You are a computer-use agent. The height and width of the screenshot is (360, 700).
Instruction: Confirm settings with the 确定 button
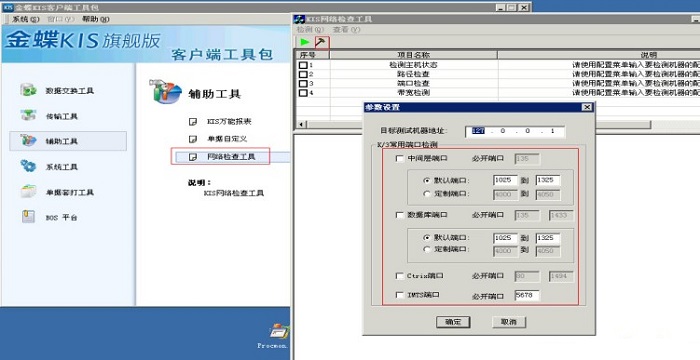pos(453,322)
